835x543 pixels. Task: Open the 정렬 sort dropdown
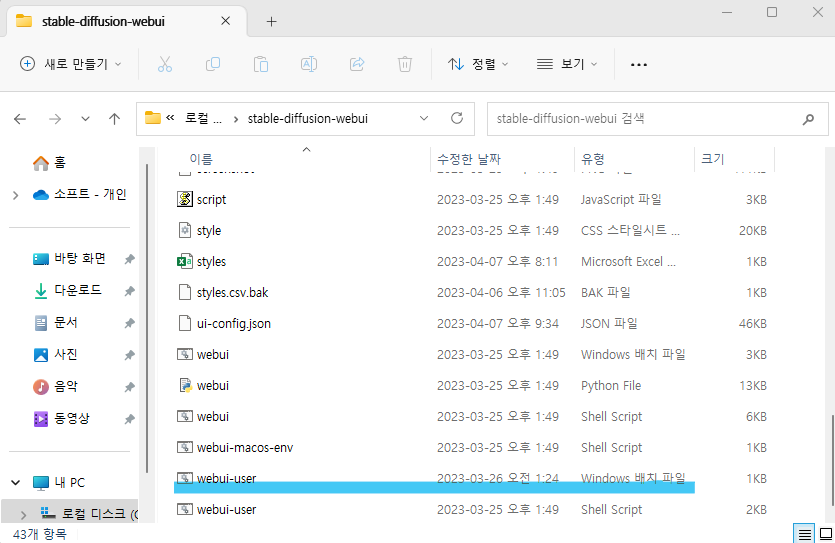478,64
